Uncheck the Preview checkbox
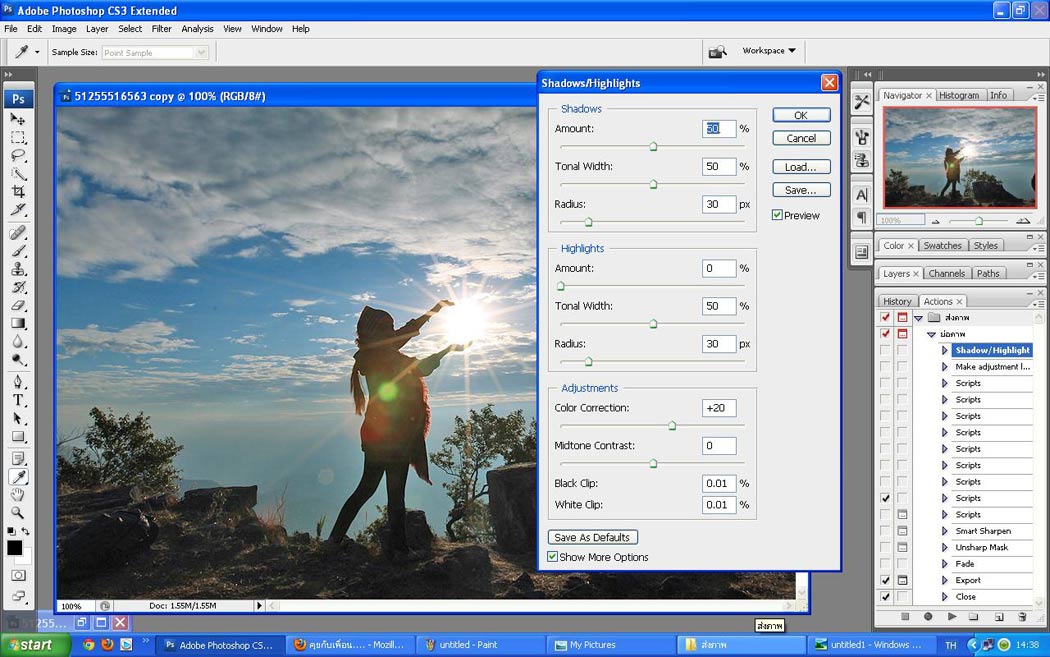This screenshot has width=1050, height=657. [x=777, y=215]
